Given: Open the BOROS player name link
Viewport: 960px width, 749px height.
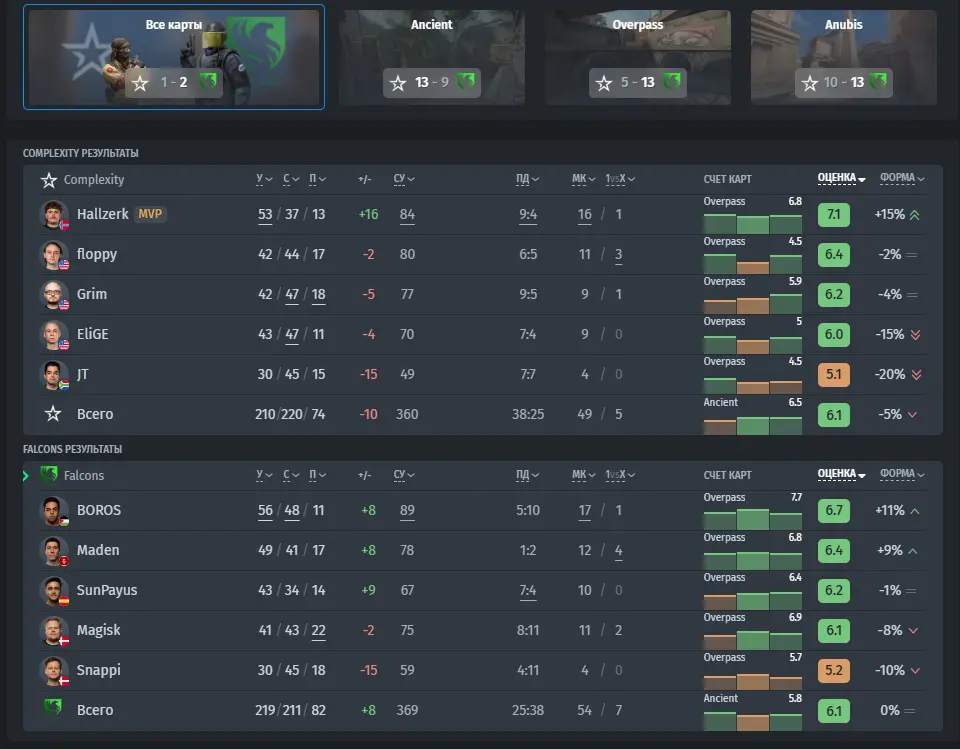Looking at the screenshot, I should [99, 510].
